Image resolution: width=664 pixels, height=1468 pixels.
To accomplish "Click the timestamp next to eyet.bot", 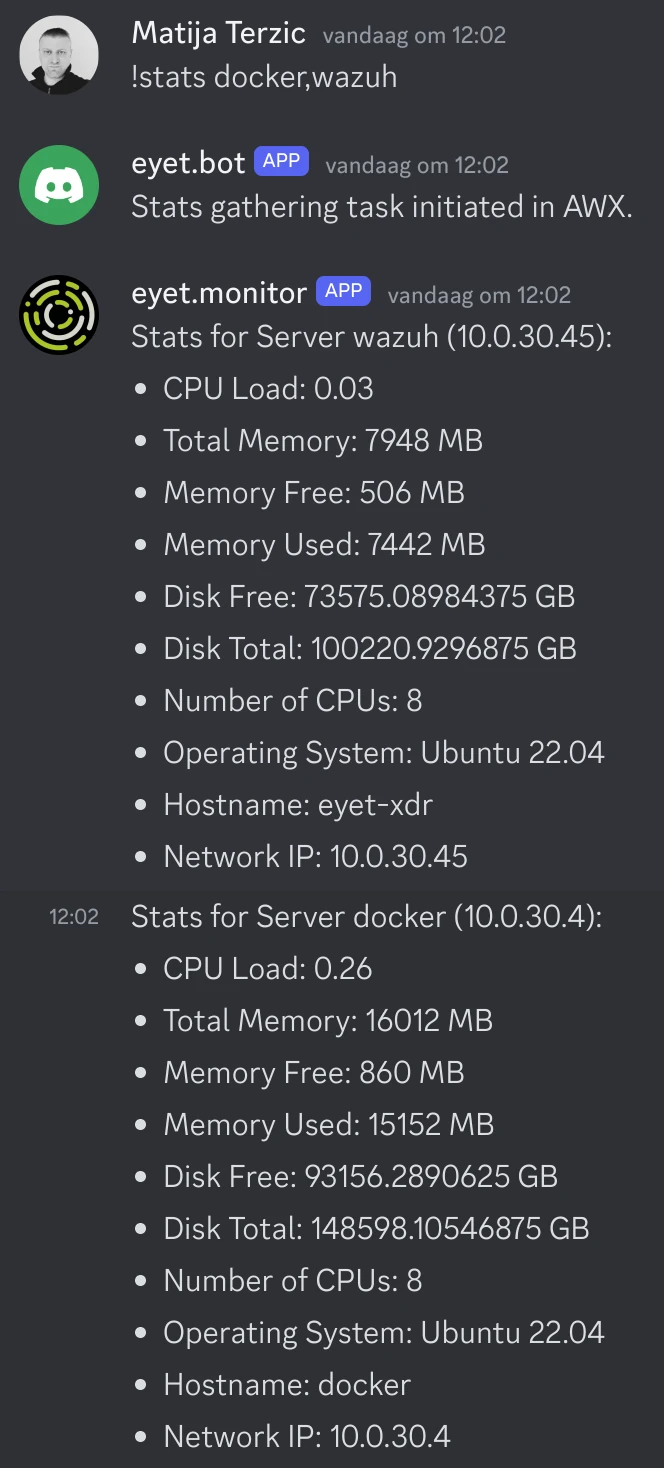I will 417,165.
